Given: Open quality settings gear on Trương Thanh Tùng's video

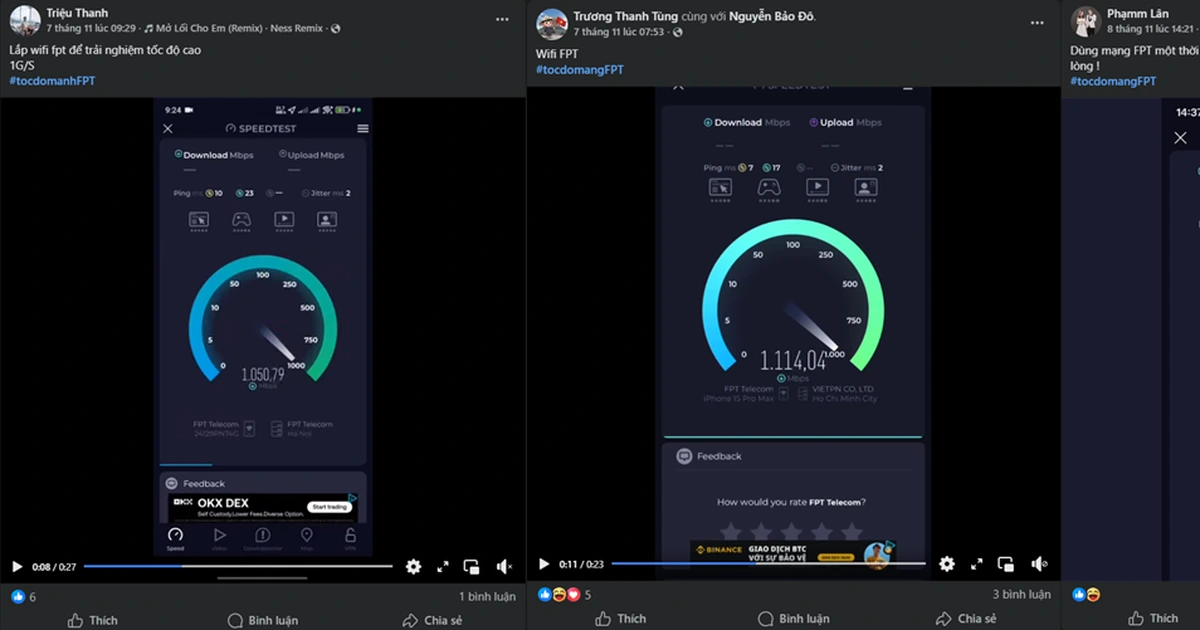Looking at the screenshot, I should coord(946,564).
